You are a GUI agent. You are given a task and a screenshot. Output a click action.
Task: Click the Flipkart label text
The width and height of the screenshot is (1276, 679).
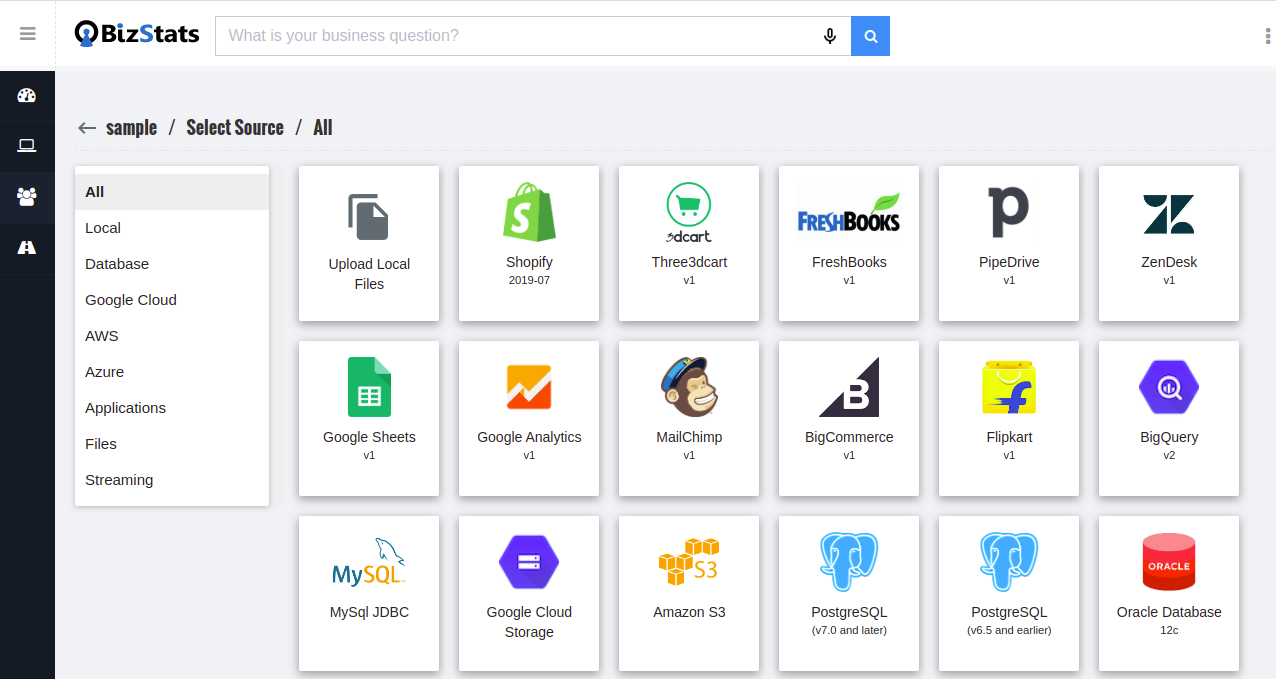pyautogui.click(x=1009, y=437)
